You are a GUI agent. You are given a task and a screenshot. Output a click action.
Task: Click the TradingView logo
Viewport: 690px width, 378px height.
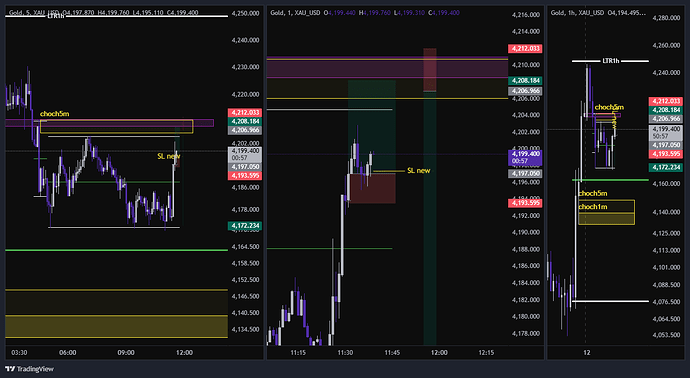29,369
